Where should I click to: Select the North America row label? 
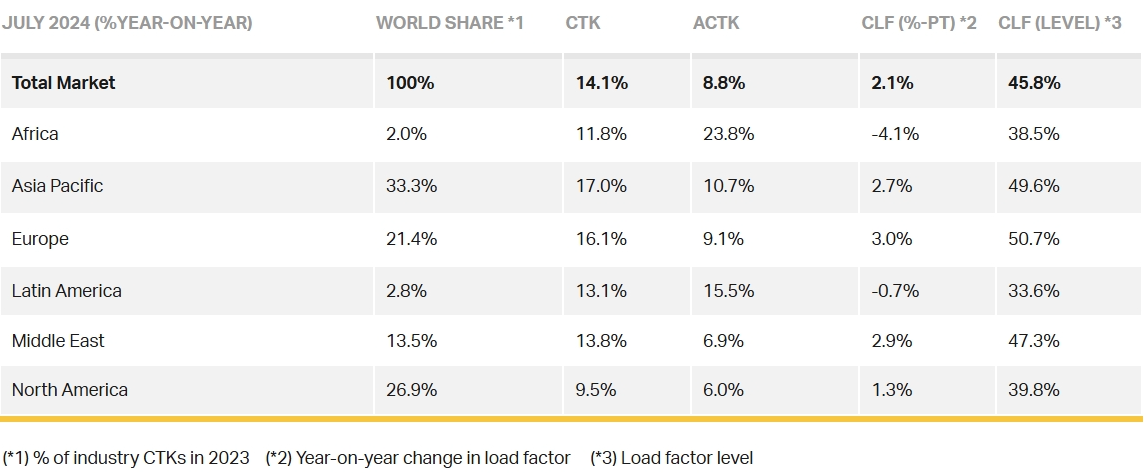[x=70, y=390]
